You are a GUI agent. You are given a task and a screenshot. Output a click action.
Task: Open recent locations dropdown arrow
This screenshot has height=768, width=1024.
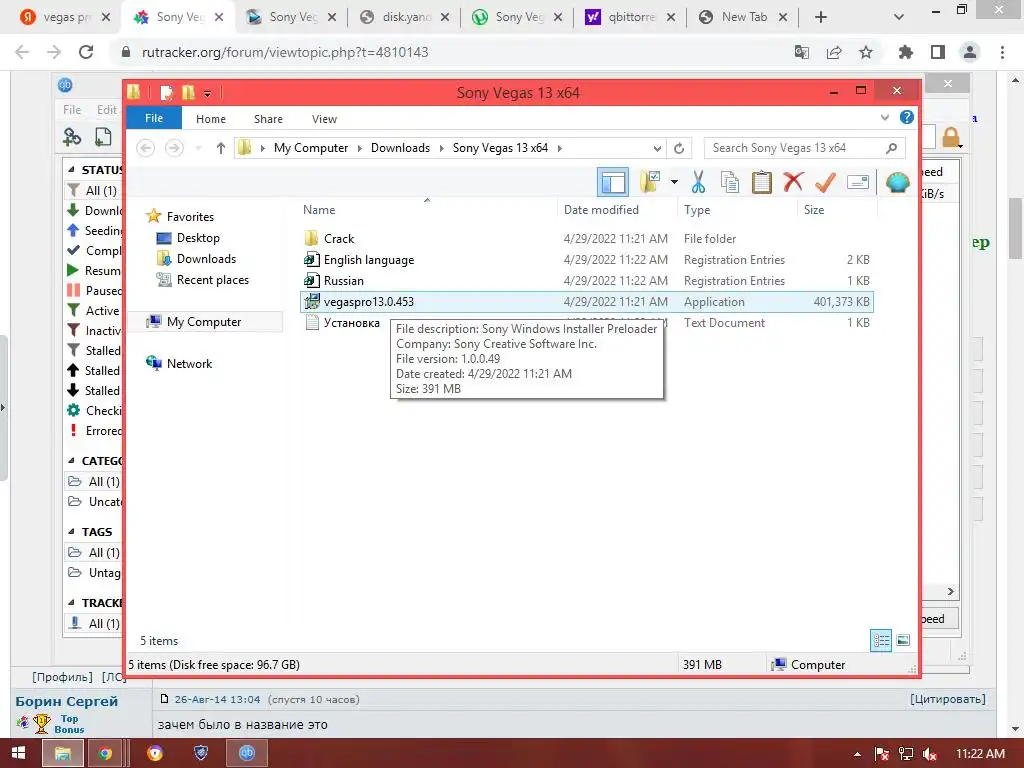(199, 148)
